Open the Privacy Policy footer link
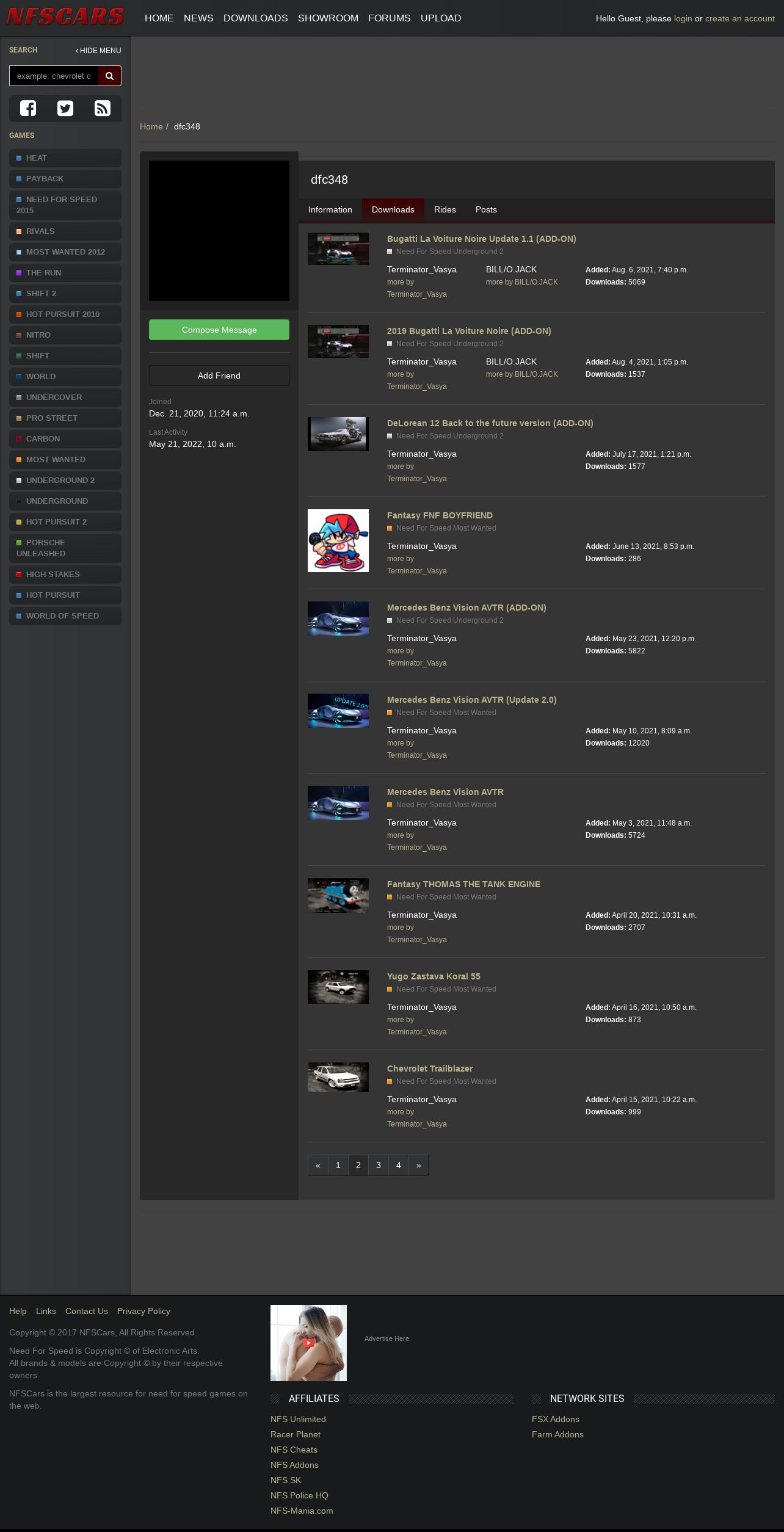The width and height of the screenshot is (784, 1532). [143, 1311]
